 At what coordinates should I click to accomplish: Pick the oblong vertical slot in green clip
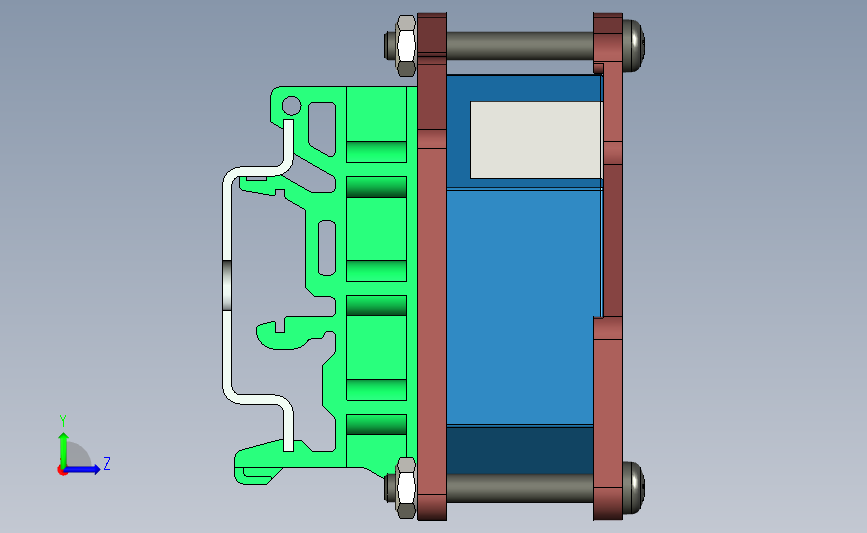[327, 248]
